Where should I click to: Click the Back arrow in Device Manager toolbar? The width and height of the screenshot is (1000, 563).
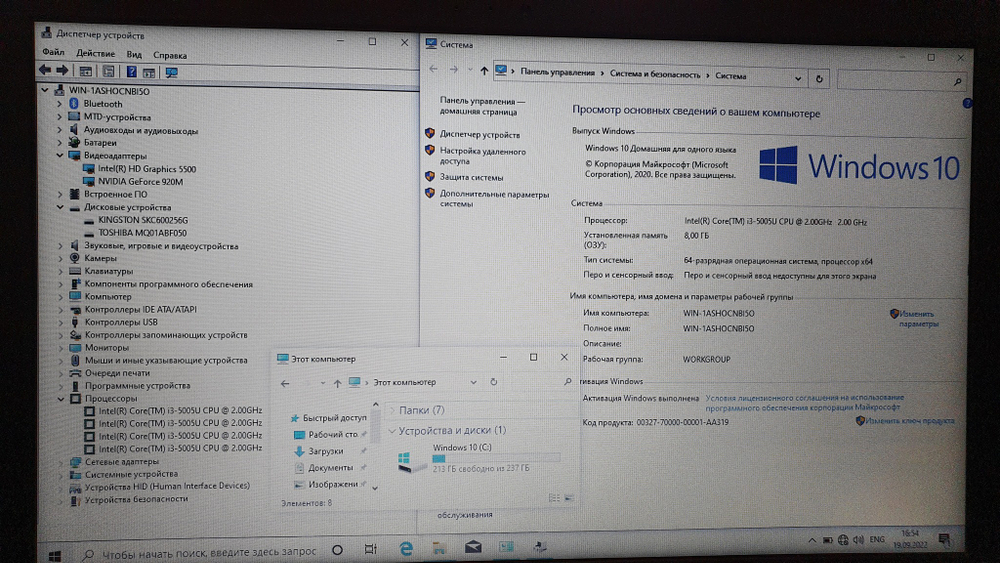pos(45,70)
